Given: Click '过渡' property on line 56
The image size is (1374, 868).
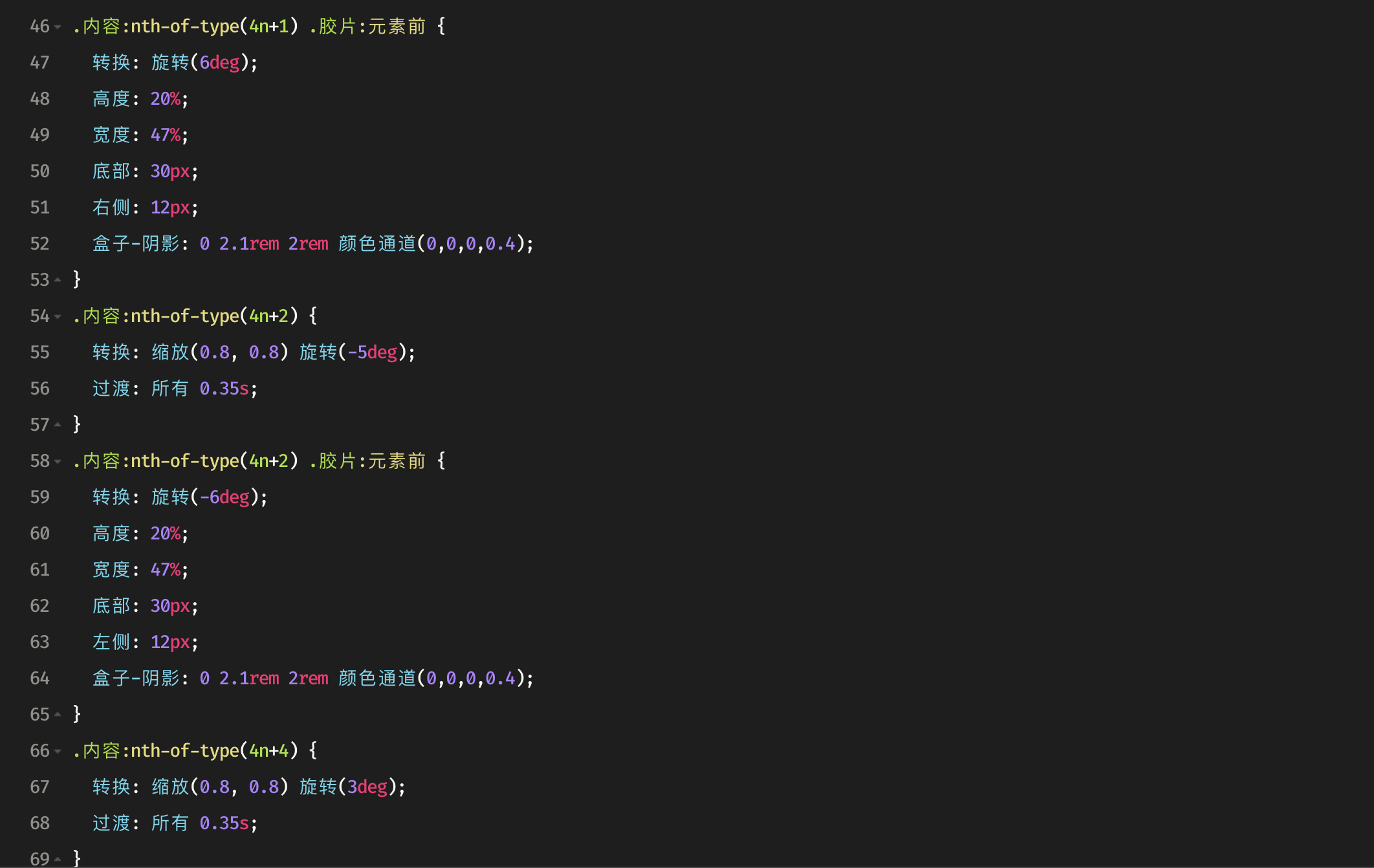Looking at the screenshot, I should point(111,389).
